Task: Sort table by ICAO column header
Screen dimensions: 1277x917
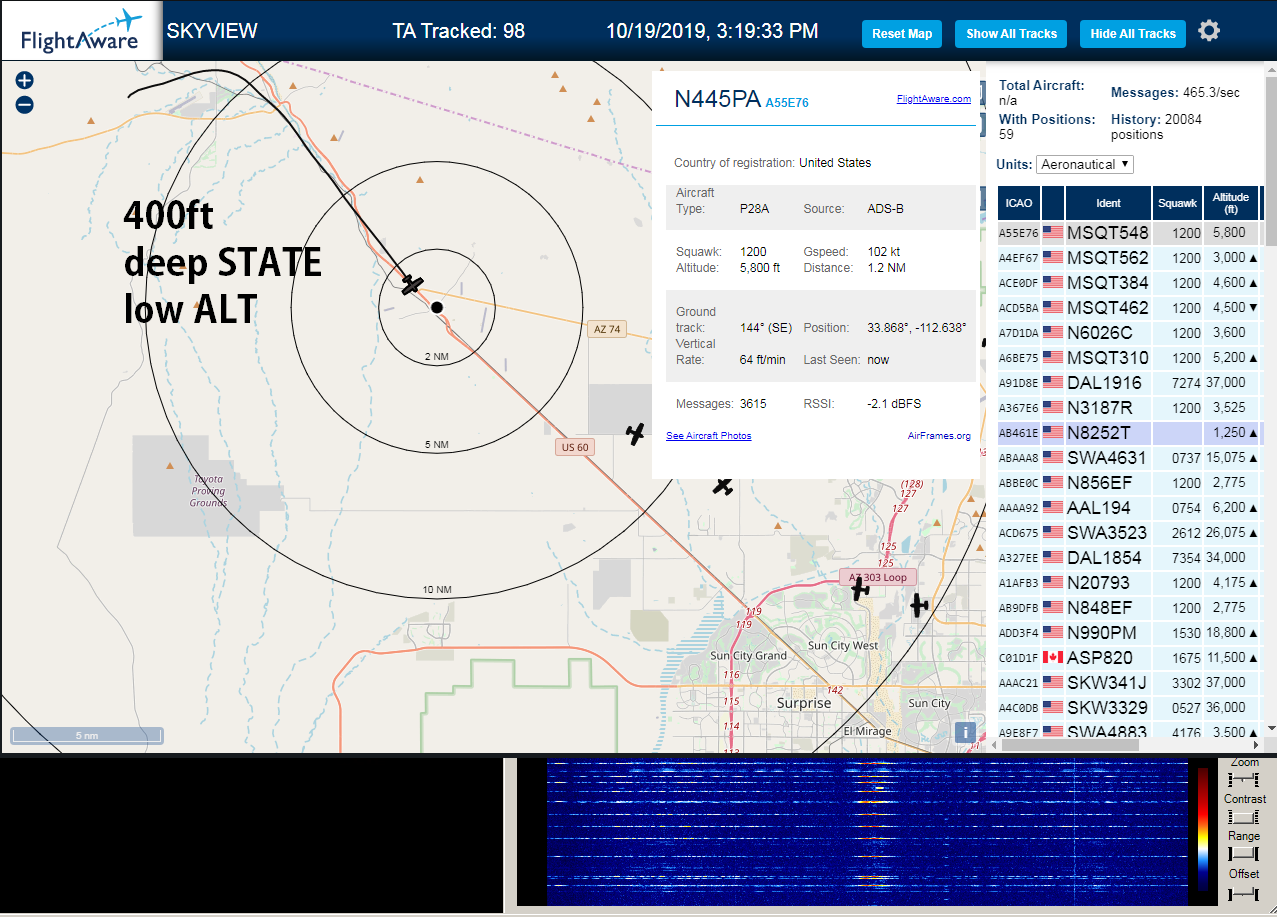Action: point(1019,203)
